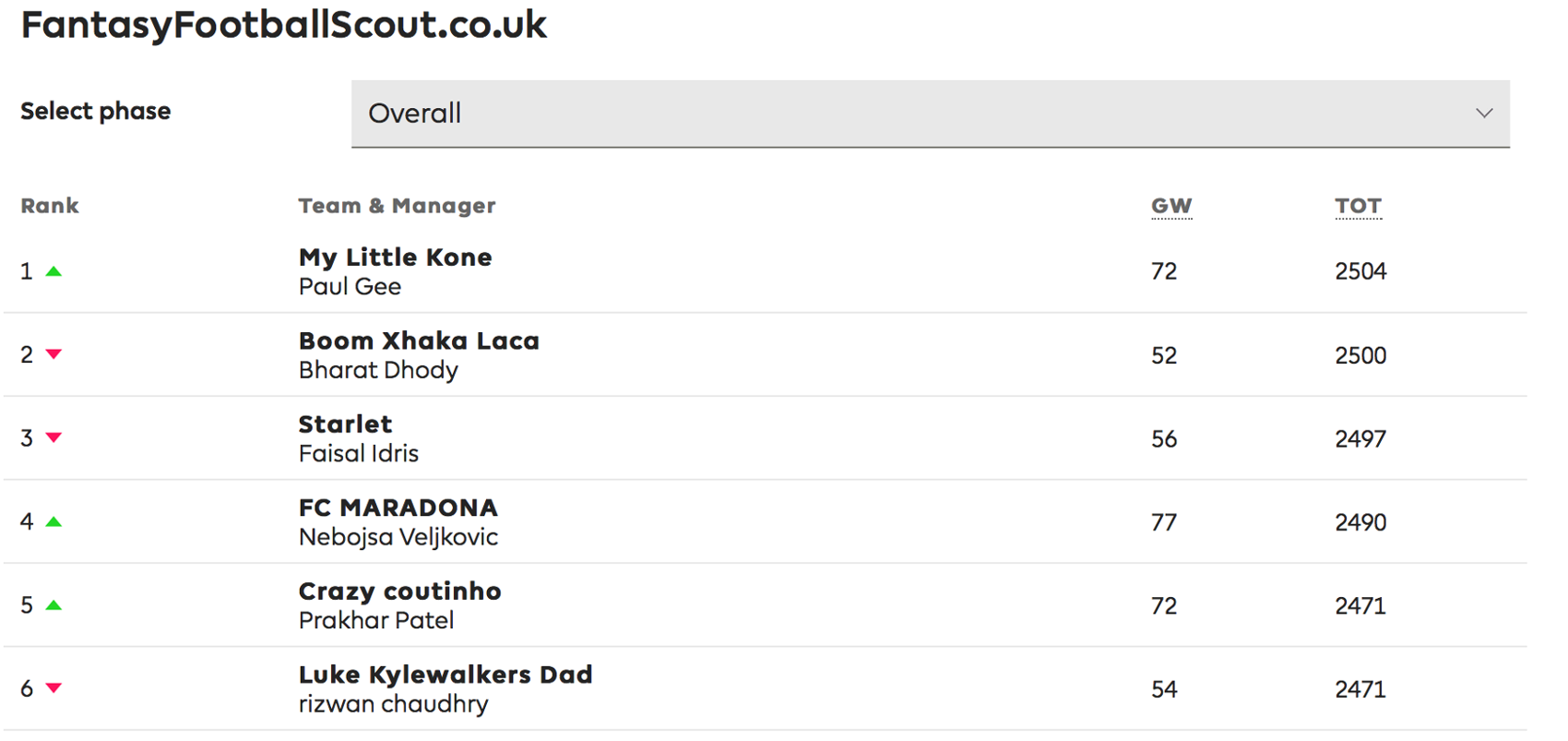Image resolution: width=1568 pixels, height=741 pixels.
Task: View manager Bharat Dhody's team page
Action: coord(378,370)
